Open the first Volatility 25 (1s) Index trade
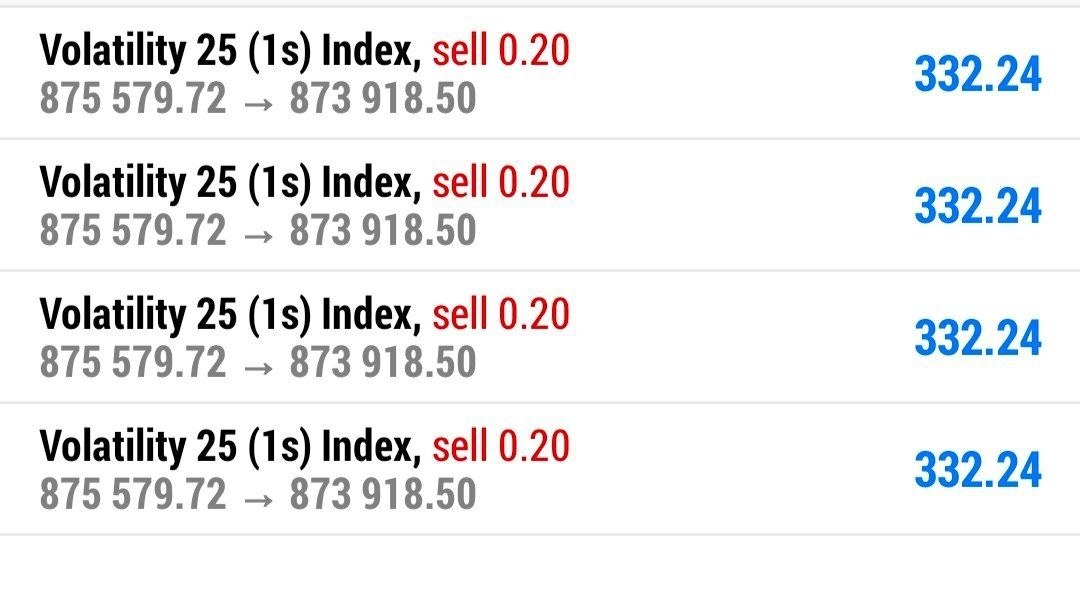Screen dimensions: 1080x608 click(x=540, y=73)
